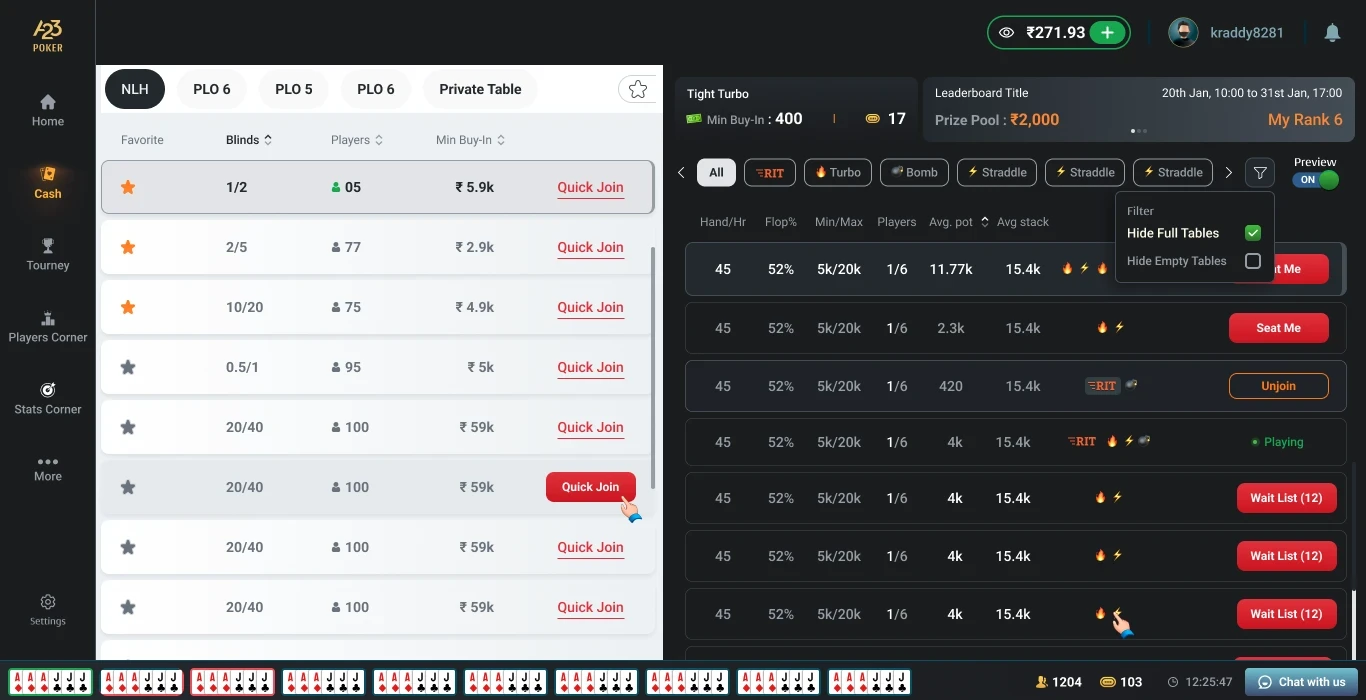Click the 12:25:47 clock

(1199, 682)
